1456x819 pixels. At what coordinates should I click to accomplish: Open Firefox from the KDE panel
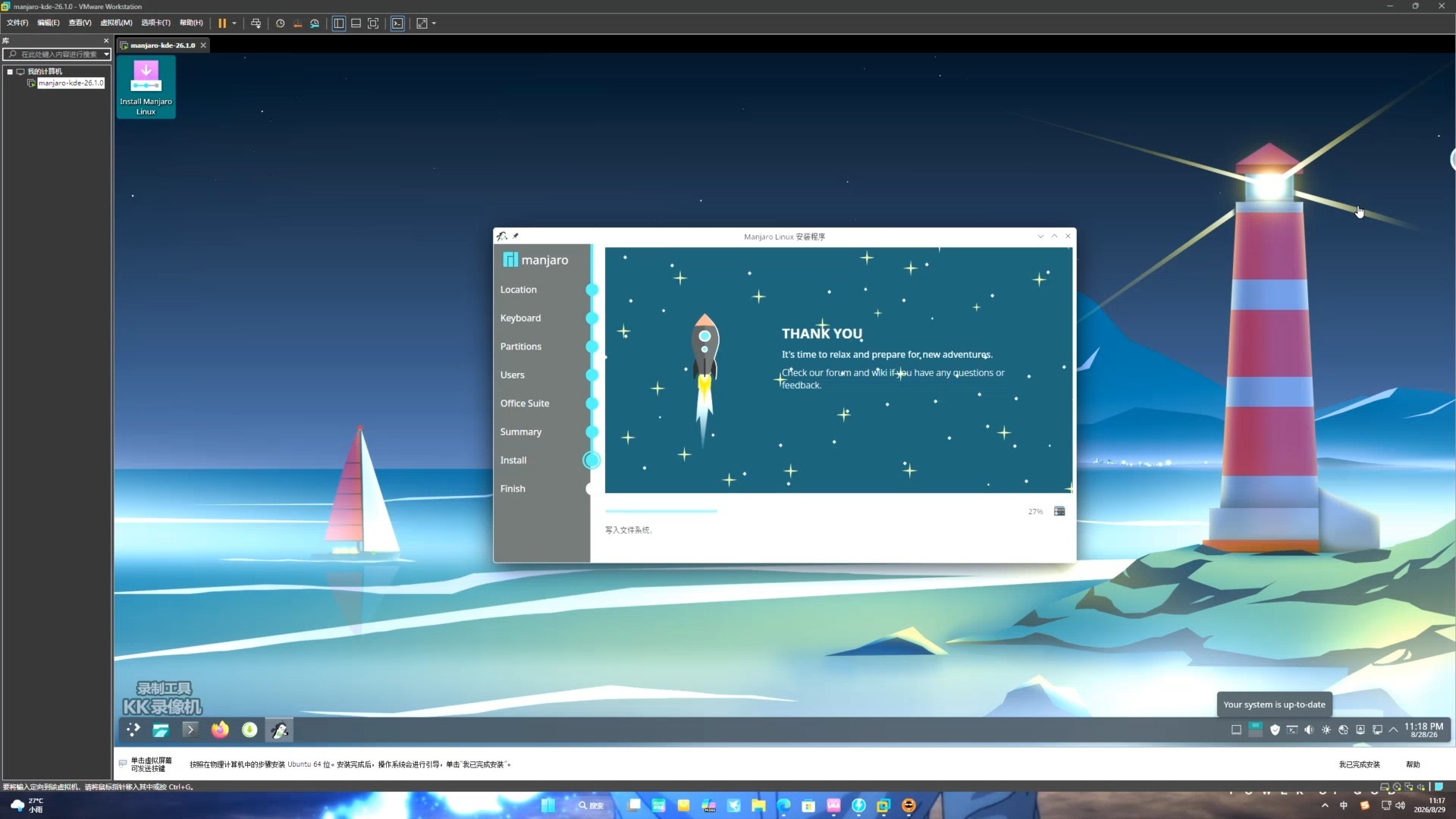(x=220, y=730)
